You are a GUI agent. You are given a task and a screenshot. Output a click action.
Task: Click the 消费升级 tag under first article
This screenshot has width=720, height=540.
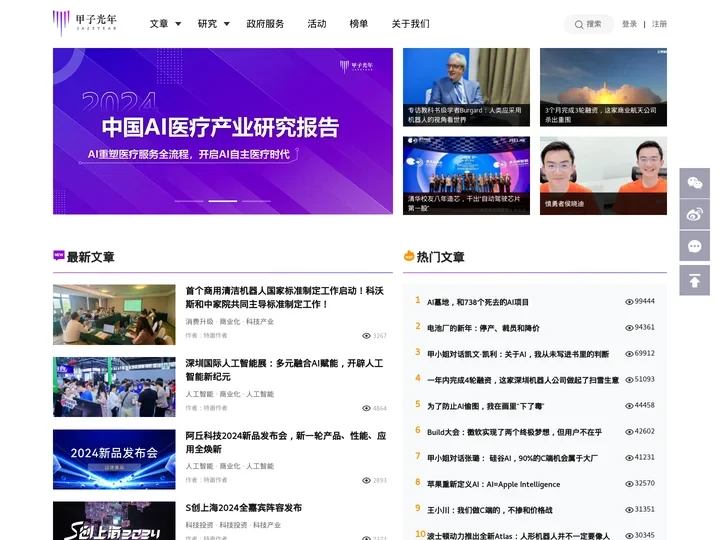click(x=199, y=321)
